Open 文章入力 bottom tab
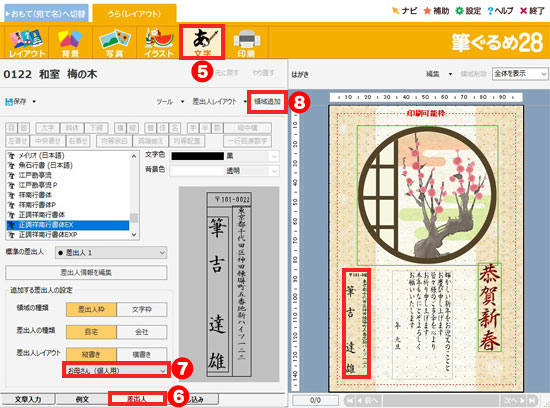The width and height of the screenshot is (550, 408). 28,399
